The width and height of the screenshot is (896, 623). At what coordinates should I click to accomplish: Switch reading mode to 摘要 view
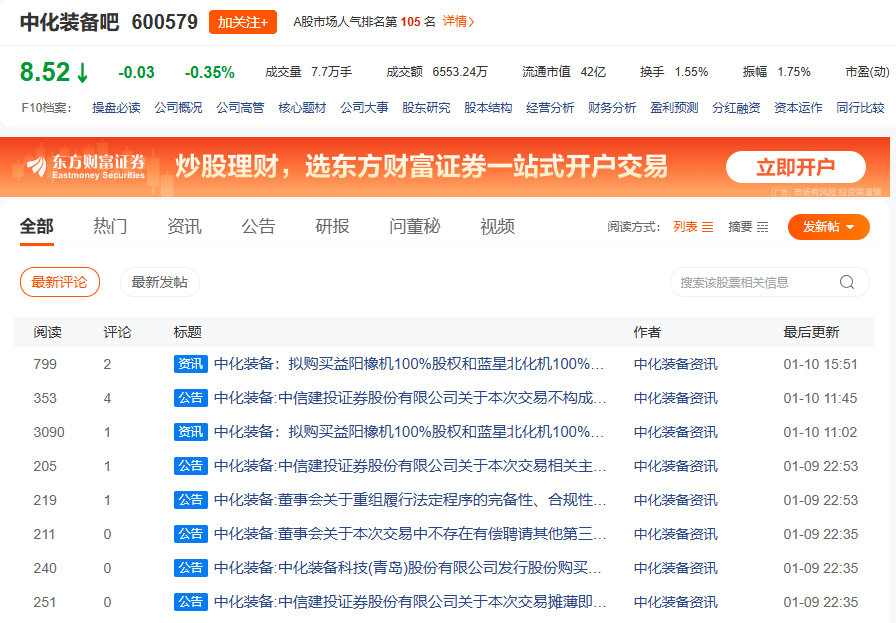pyautogui.click(x=748, y=227)
